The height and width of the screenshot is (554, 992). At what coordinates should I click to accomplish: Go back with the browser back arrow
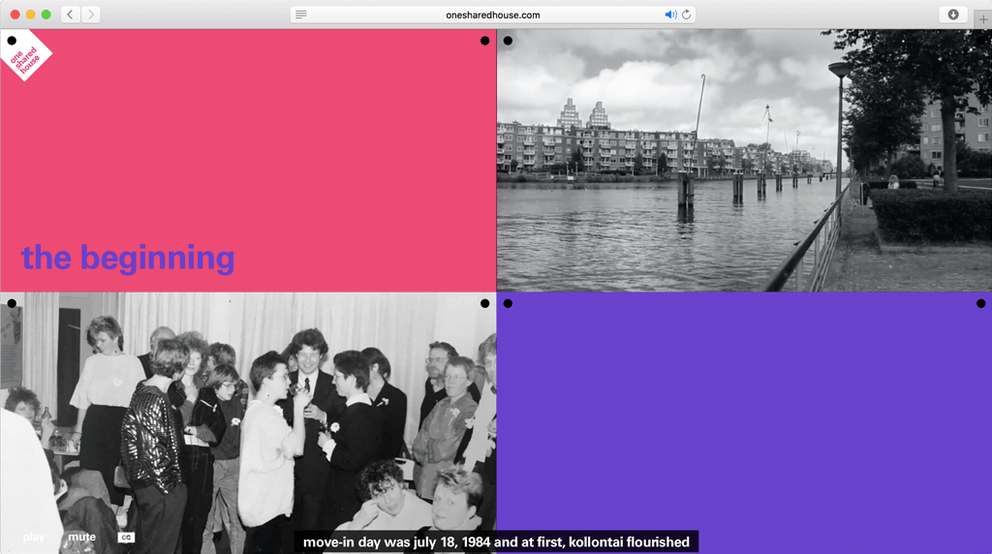pos(70,14)
